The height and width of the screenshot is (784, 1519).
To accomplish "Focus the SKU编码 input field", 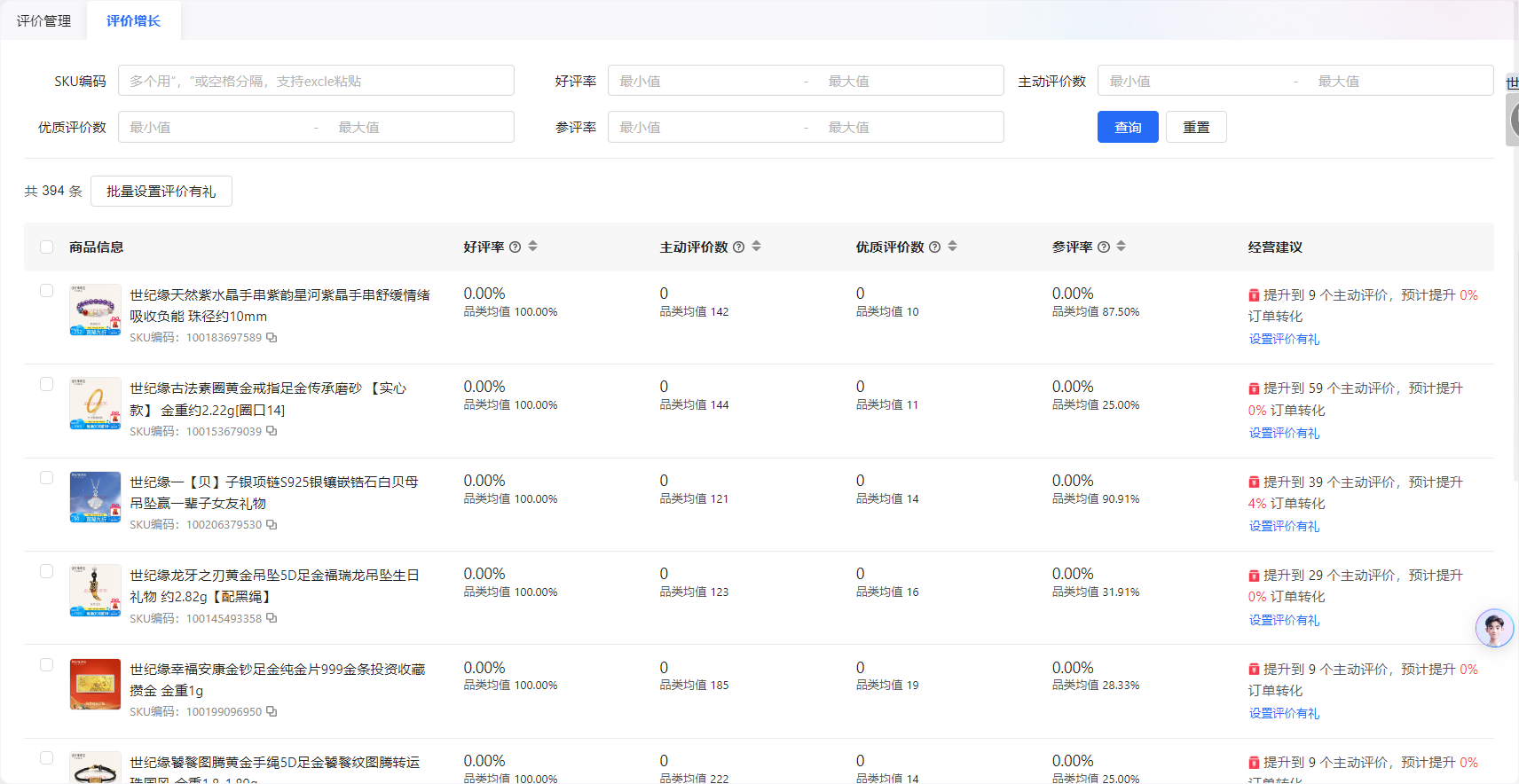I will coord(316,81).
